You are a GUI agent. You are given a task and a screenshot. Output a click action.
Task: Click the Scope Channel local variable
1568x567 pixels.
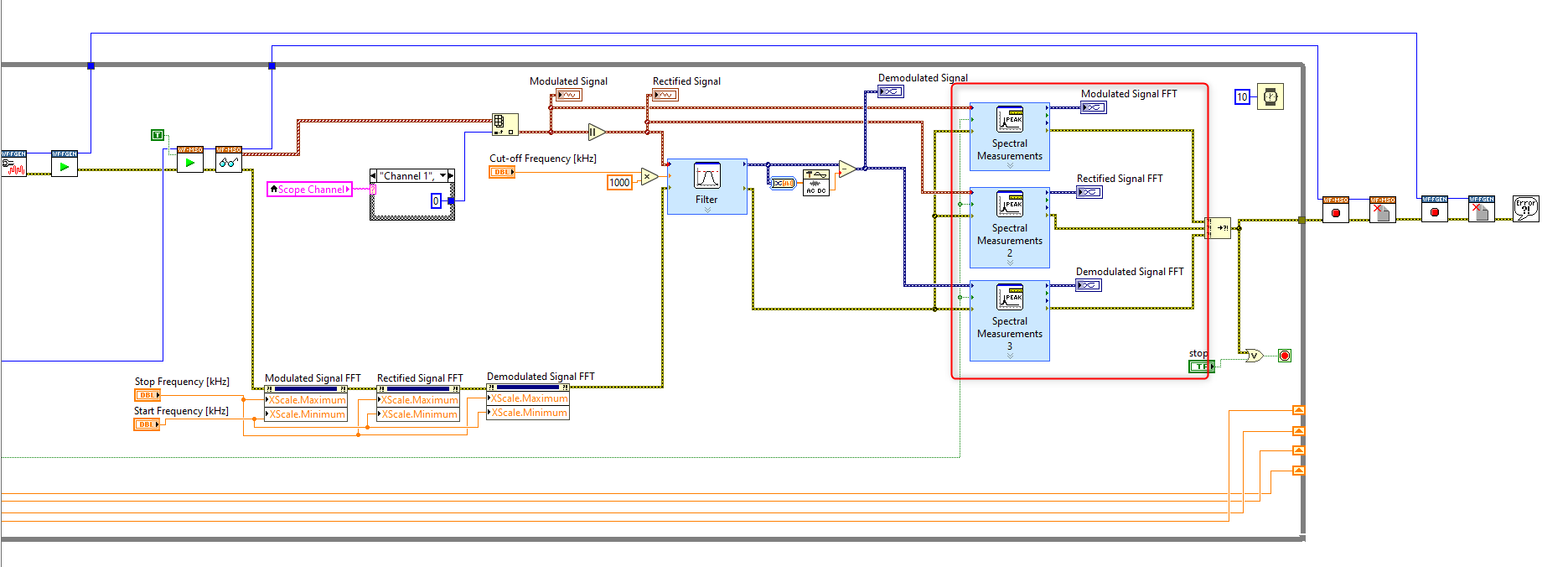[x=309, y=190]
